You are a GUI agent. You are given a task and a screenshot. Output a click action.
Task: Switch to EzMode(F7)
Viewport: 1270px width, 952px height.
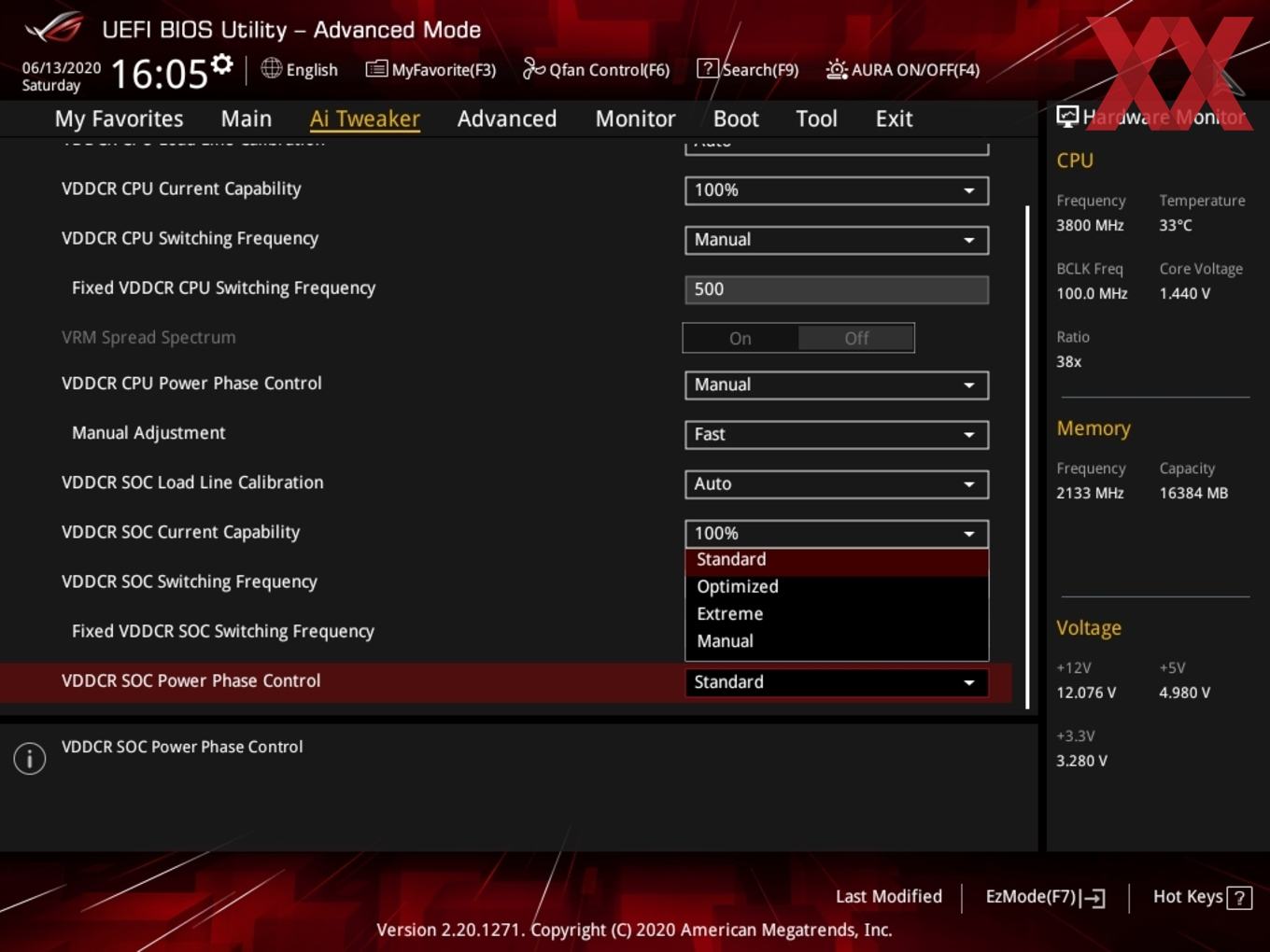pyautogui.click(x=1045, y=897)
